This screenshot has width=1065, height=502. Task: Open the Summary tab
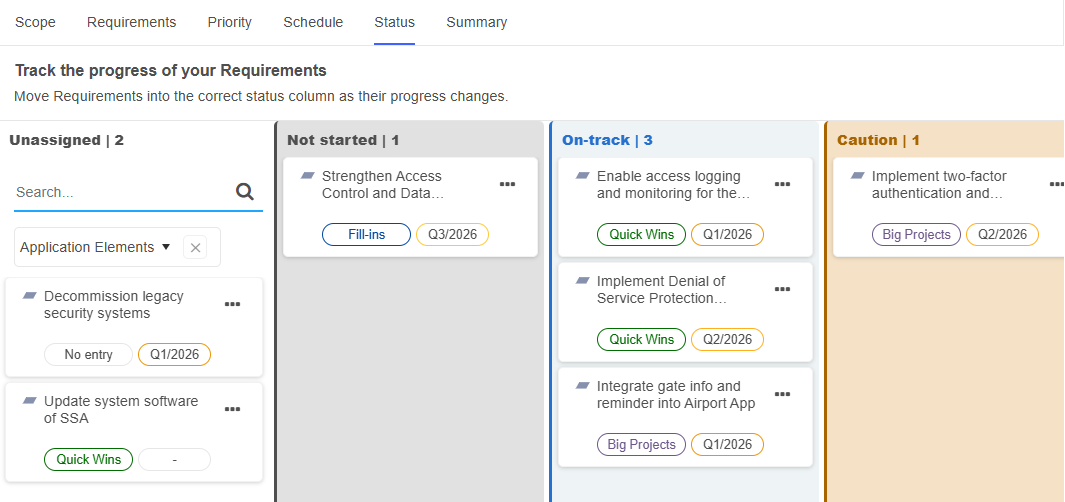point(476,22)
